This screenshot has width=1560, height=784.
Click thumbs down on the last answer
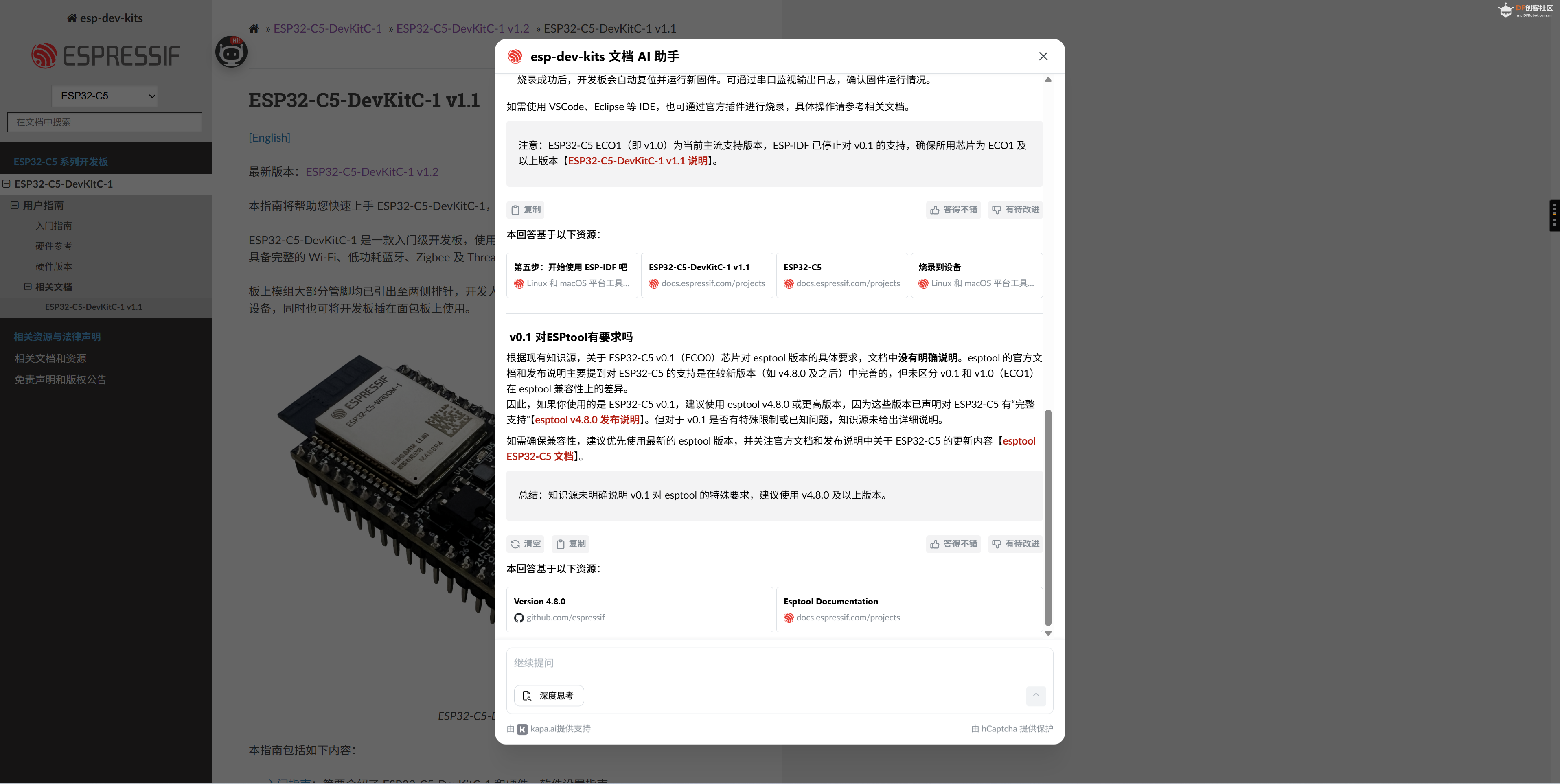1015,544
